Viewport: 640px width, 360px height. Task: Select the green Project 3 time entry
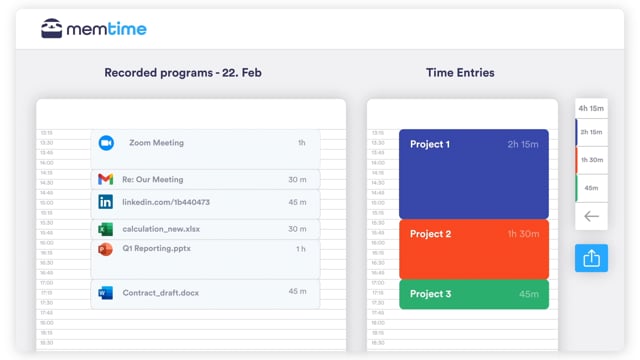point(474,294)
